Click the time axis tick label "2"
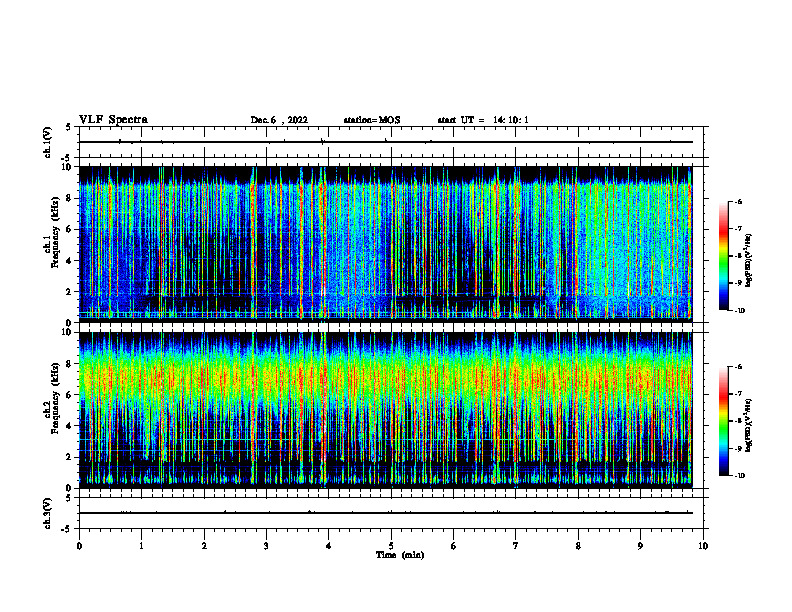 coord(204,546)
